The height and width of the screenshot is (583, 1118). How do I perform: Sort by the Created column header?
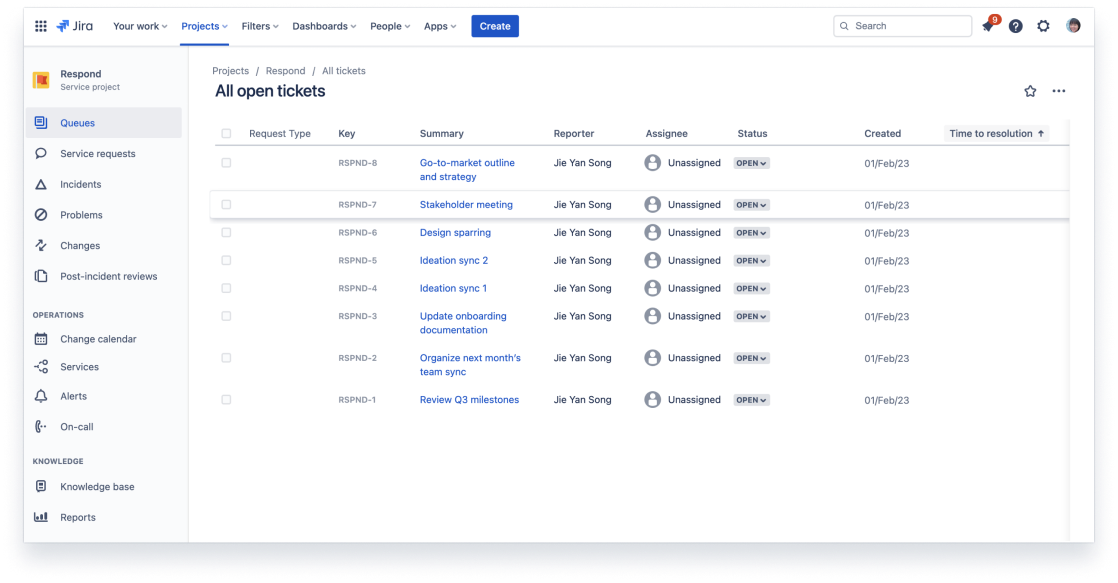(883, 133)
